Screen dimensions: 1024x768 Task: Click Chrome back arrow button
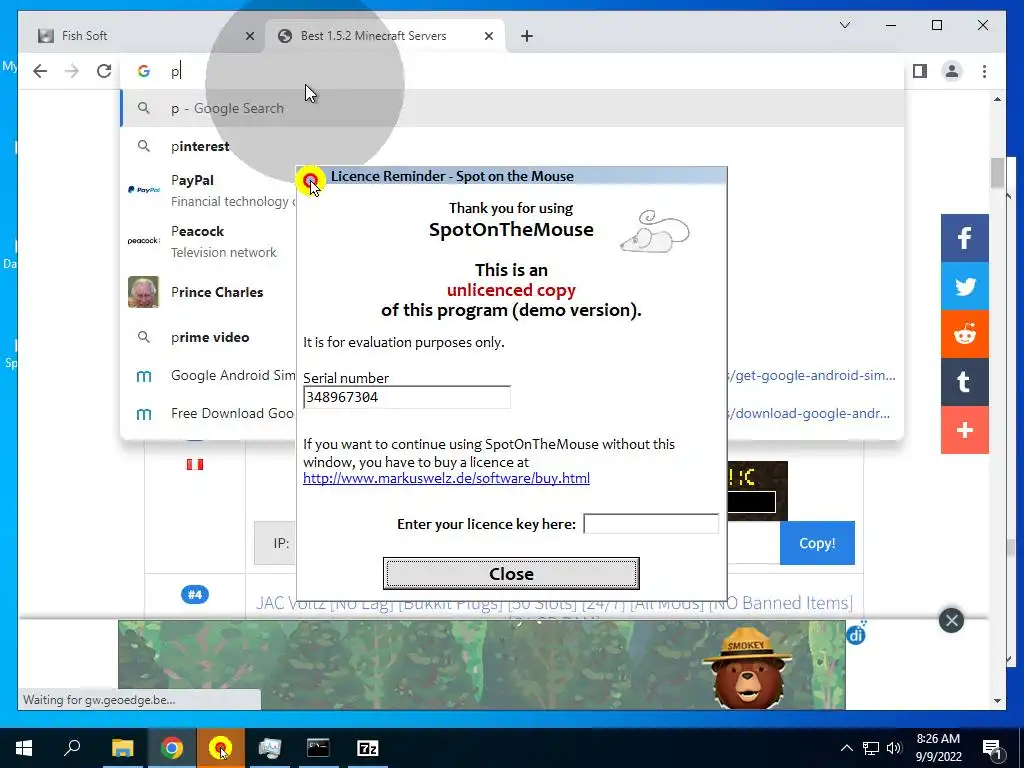(x=40, y=71)
